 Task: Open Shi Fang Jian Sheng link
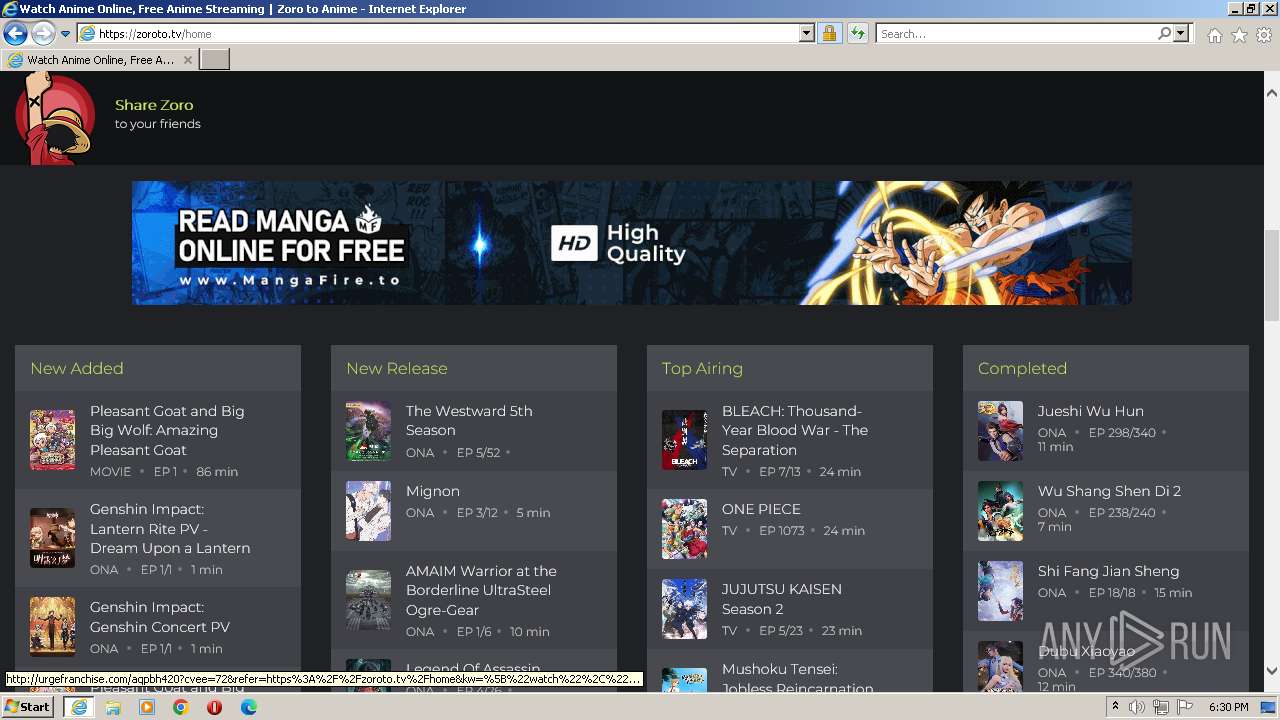click(x=1108, y=571)
